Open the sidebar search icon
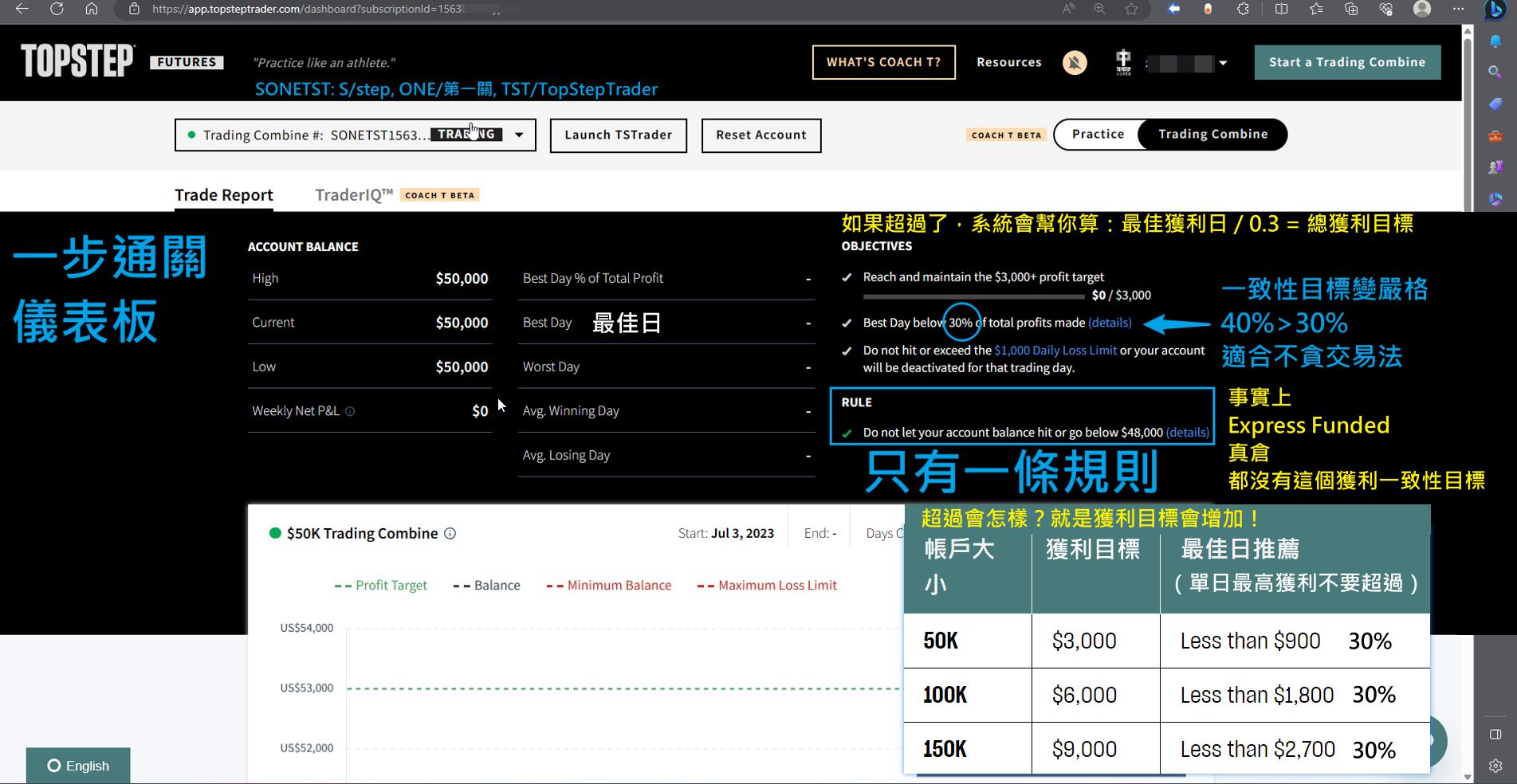The image size is (1517, 784). point(1495,73)
